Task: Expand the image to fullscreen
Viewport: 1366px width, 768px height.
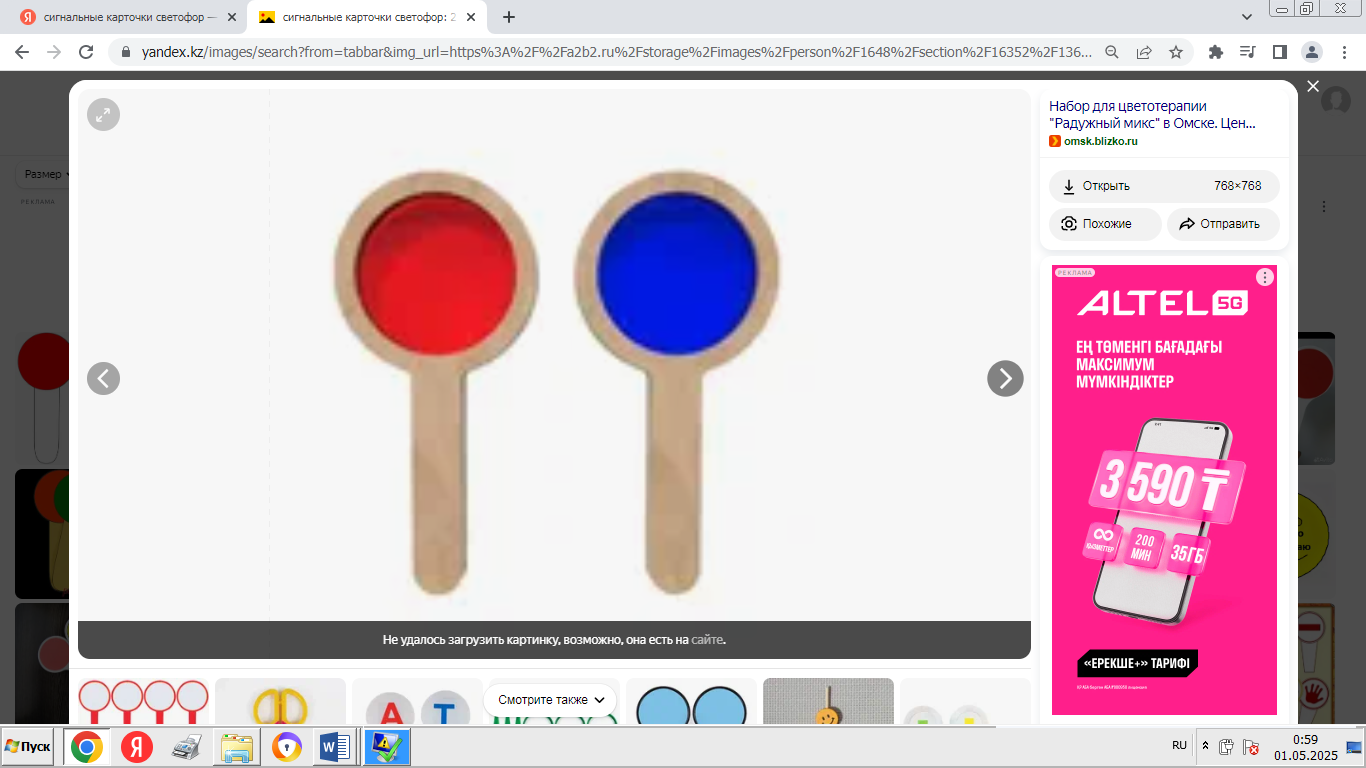Action: click(103, 115)
